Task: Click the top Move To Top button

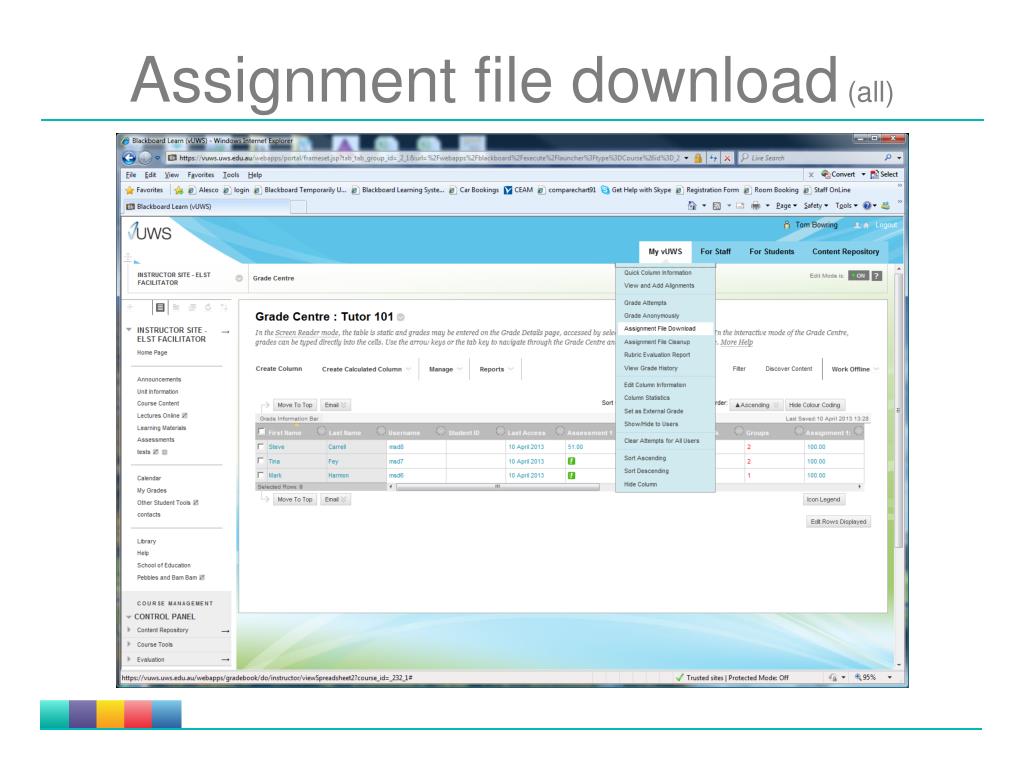Action: point(295,405)
